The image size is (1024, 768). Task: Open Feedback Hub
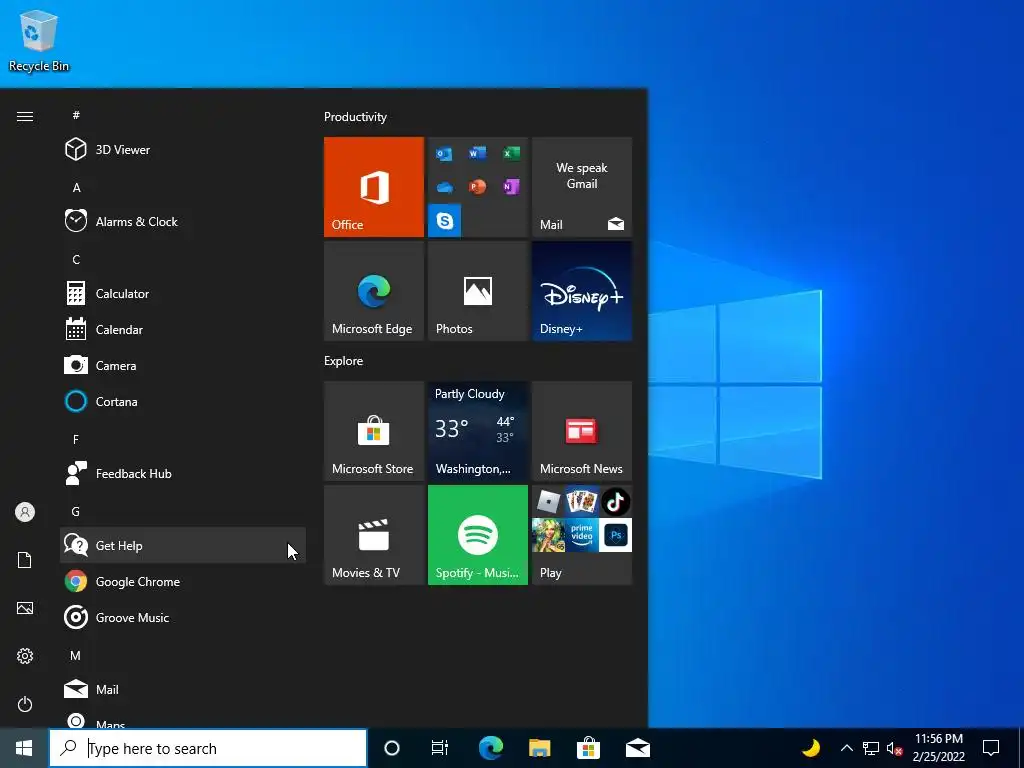(x=183, y=473)
